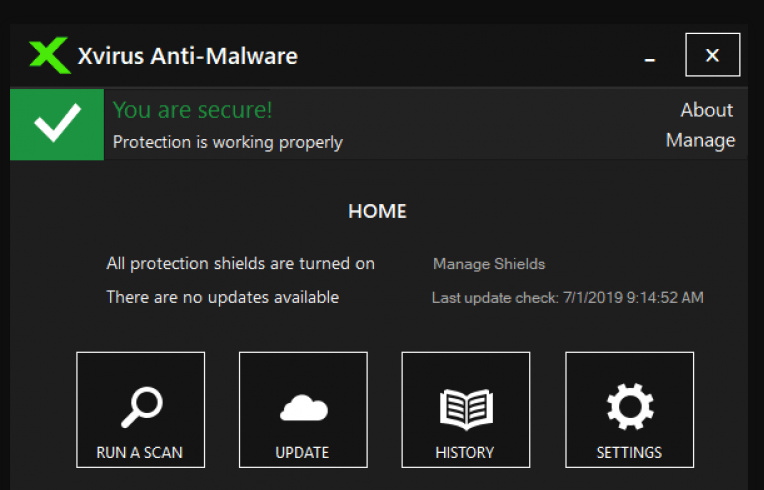Viewport: 764px width, 490px height.
Task: Click "There are no updates available" message
Action: pyautogui.click(x=222, y=297)
